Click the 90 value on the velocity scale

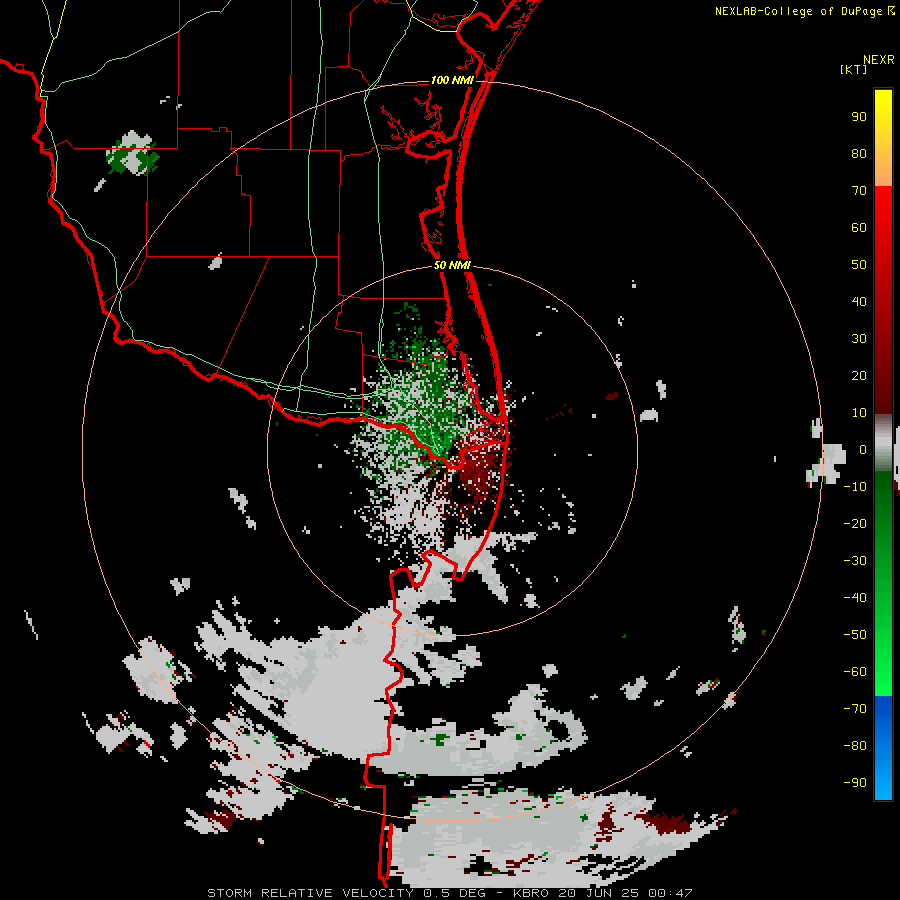(859, 117)
